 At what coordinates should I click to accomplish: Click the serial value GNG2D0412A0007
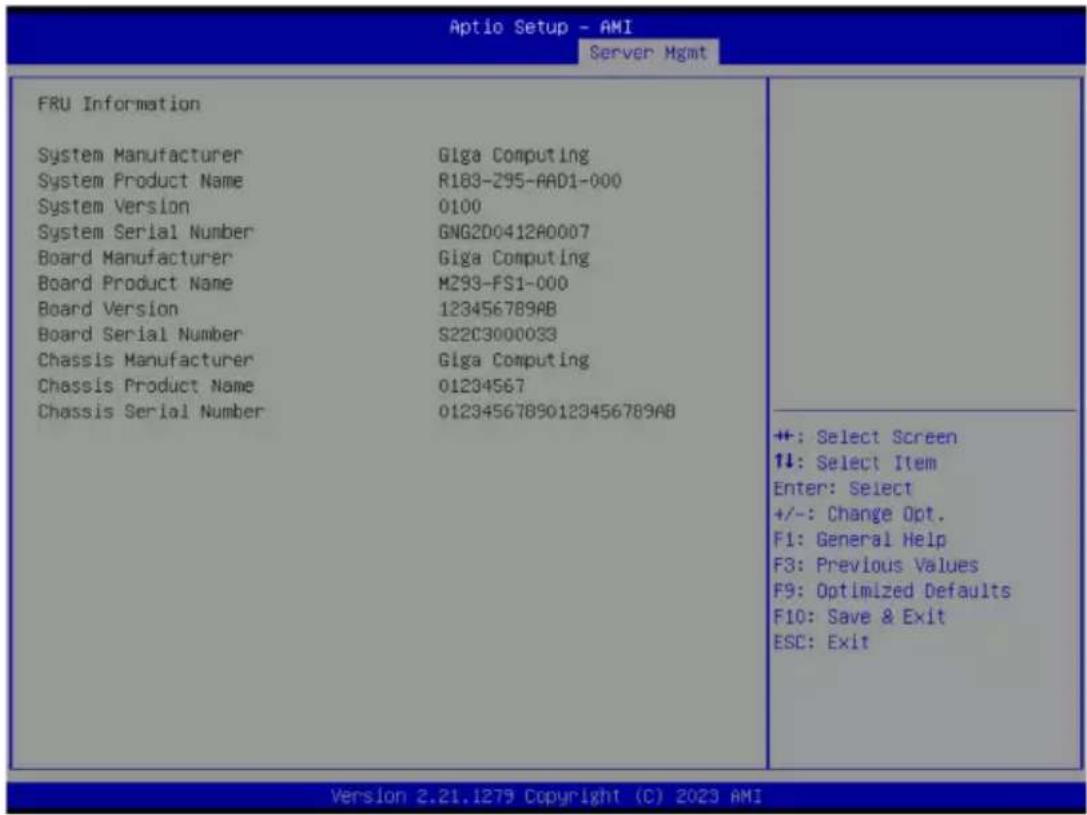click(x=514, y=231)
